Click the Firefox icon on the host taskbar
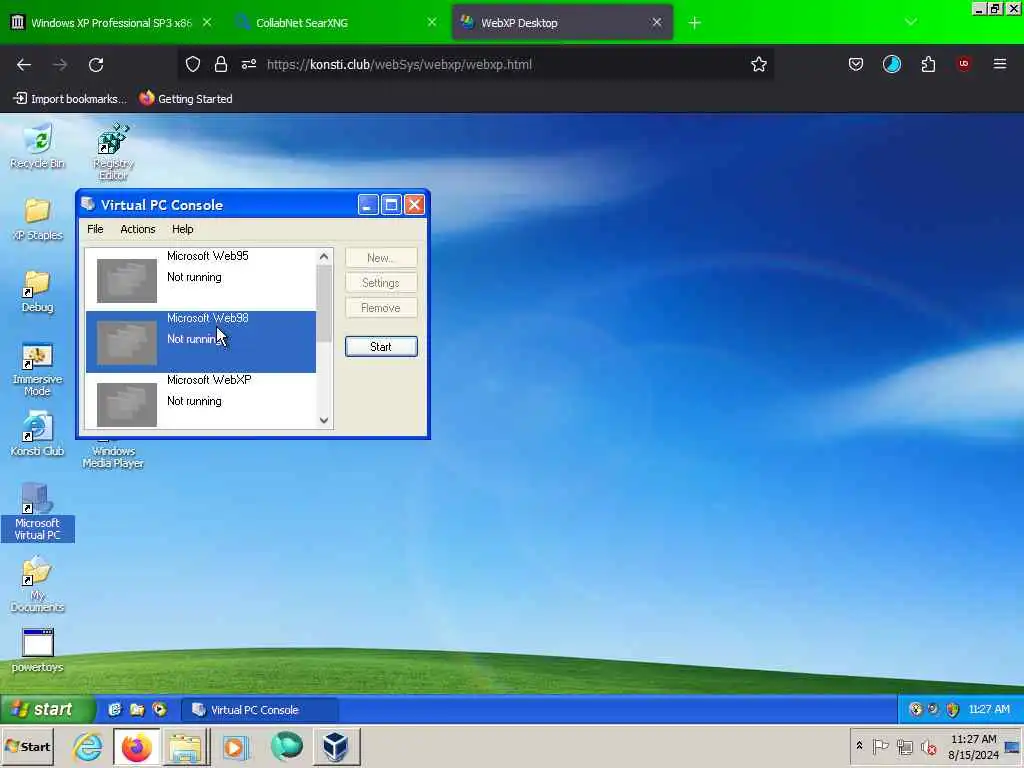 pyautogui.click(x=136, y=747)
